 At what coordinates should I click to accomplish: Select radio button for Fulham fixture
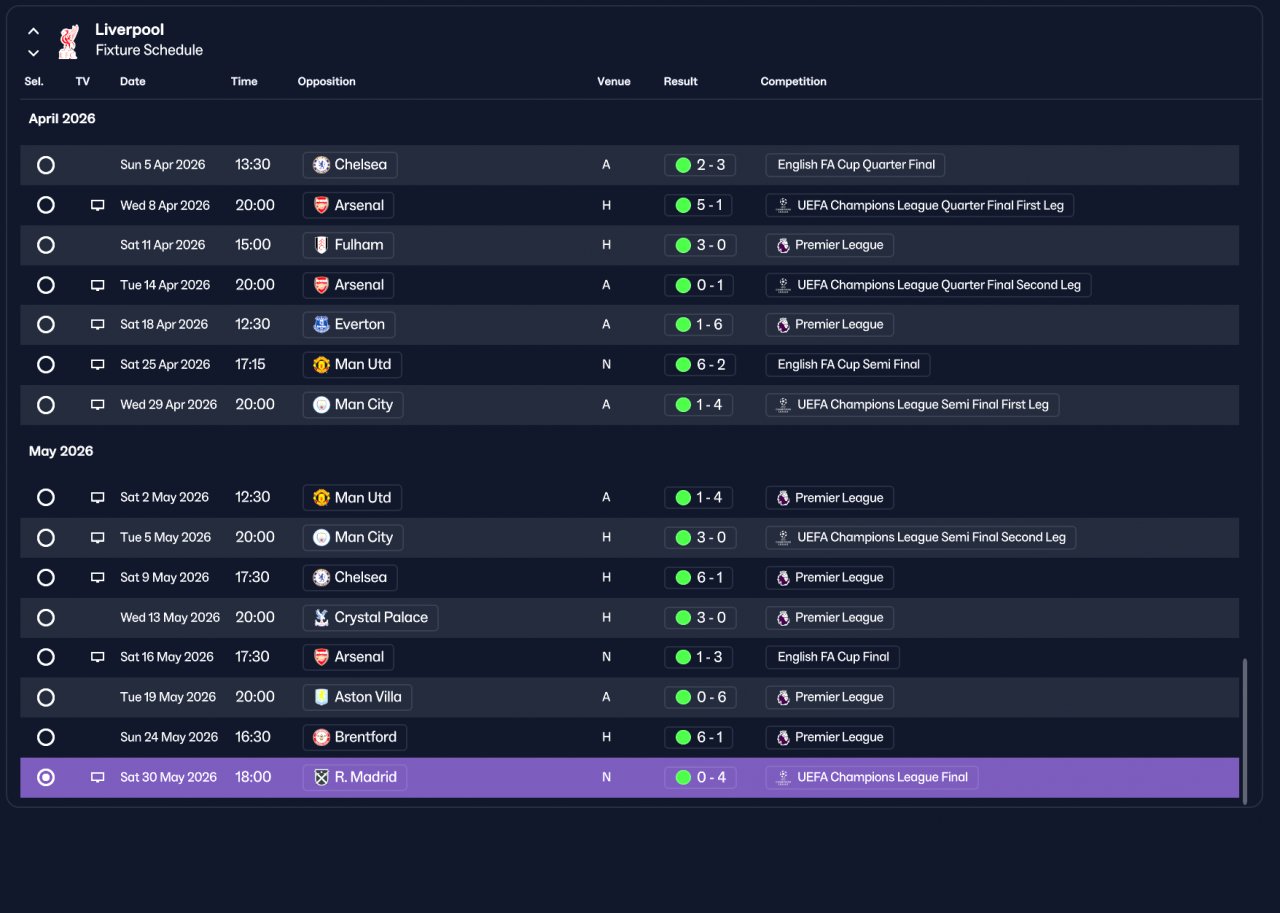pos(46,245)
